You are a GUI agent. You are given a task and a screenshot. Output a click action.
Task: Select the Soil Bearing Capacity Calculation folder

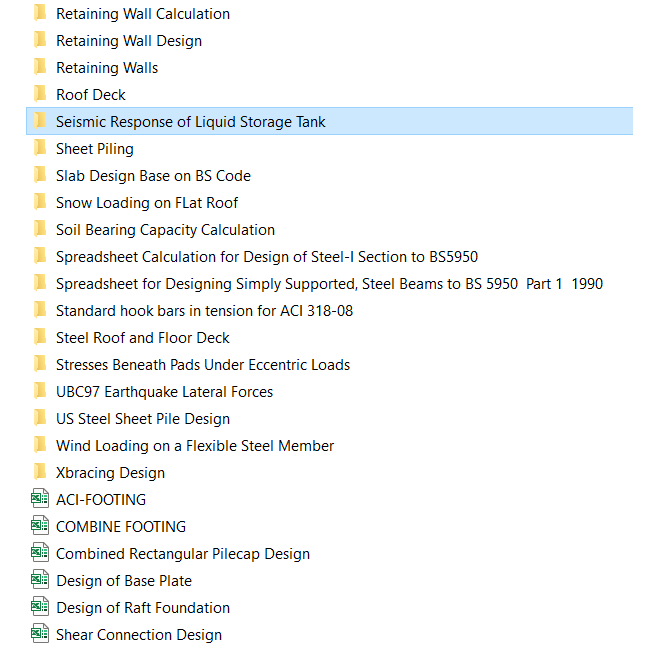(165, 230)
